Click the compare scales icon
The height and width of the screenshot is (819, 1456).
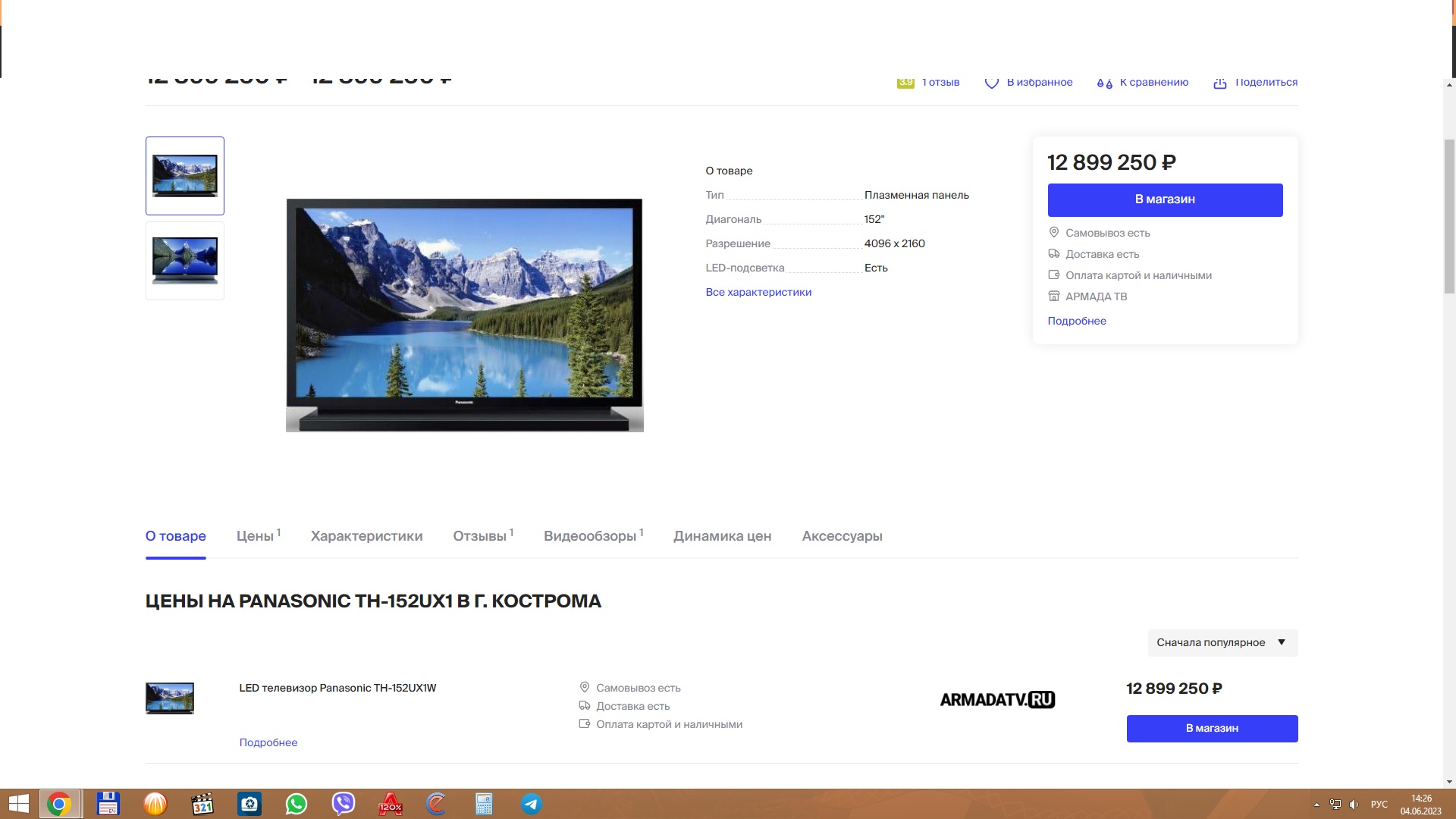pyautogui.click(x=1105, y=83)
